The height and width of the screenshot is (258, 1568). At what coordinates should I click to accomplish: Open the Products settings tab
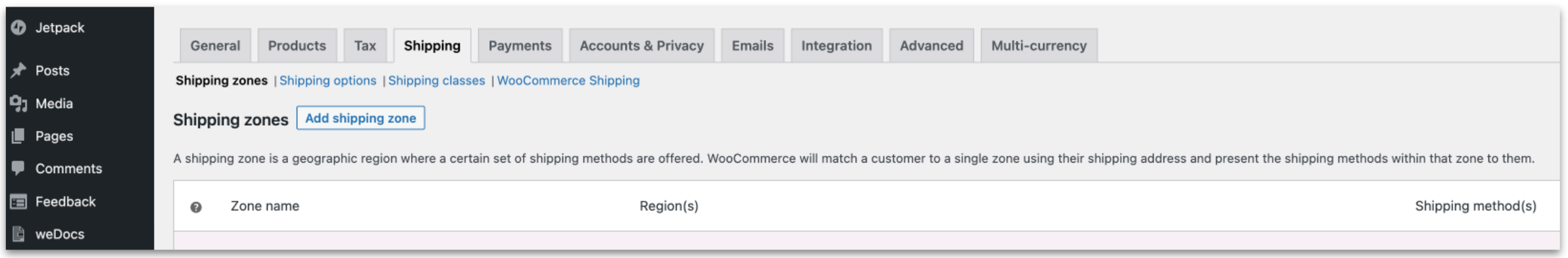[297, 45]
